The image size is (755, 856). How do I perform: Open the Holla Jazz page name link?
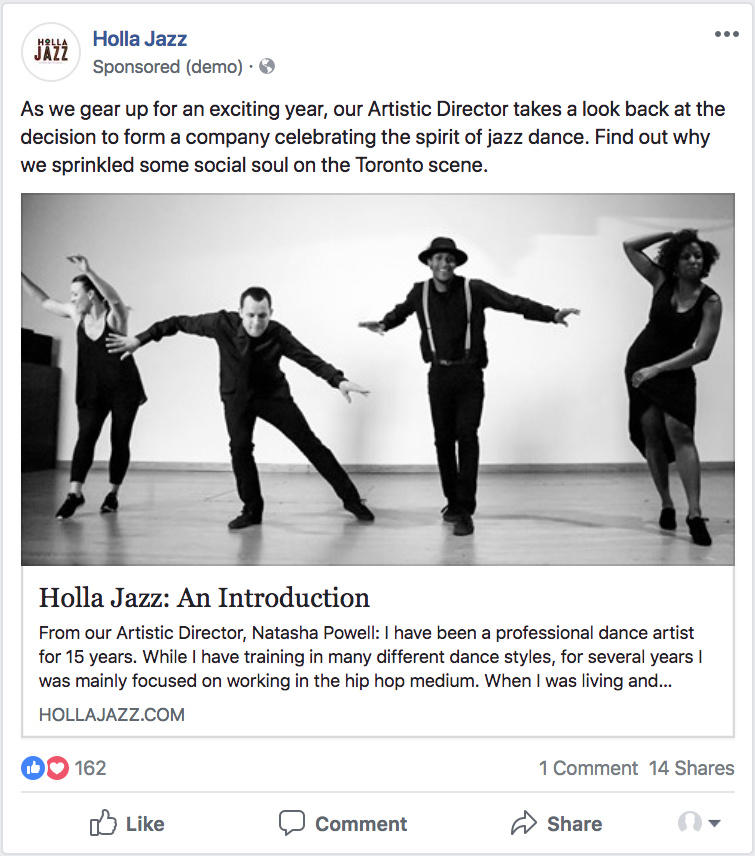click(x=140, y=39)
